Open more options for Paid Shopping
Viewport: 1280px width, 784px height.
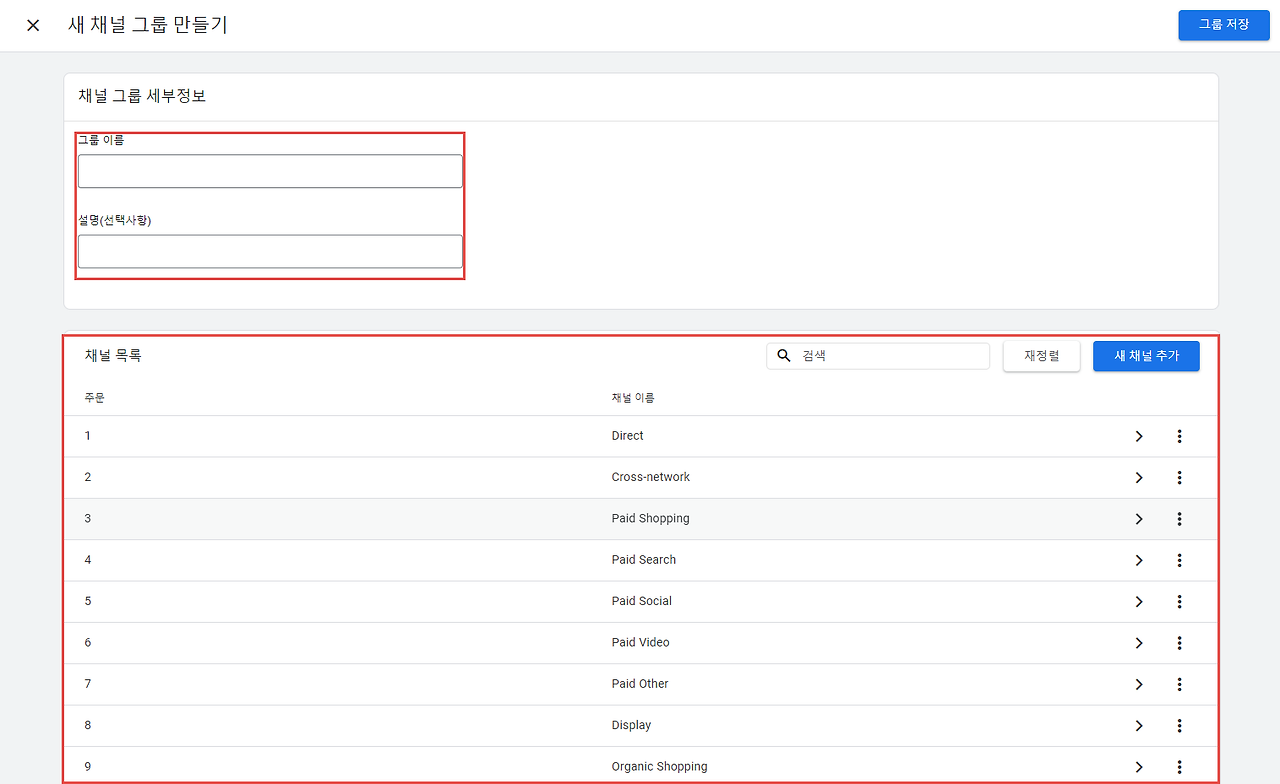pyautogui.click(x=1180, y=519)
